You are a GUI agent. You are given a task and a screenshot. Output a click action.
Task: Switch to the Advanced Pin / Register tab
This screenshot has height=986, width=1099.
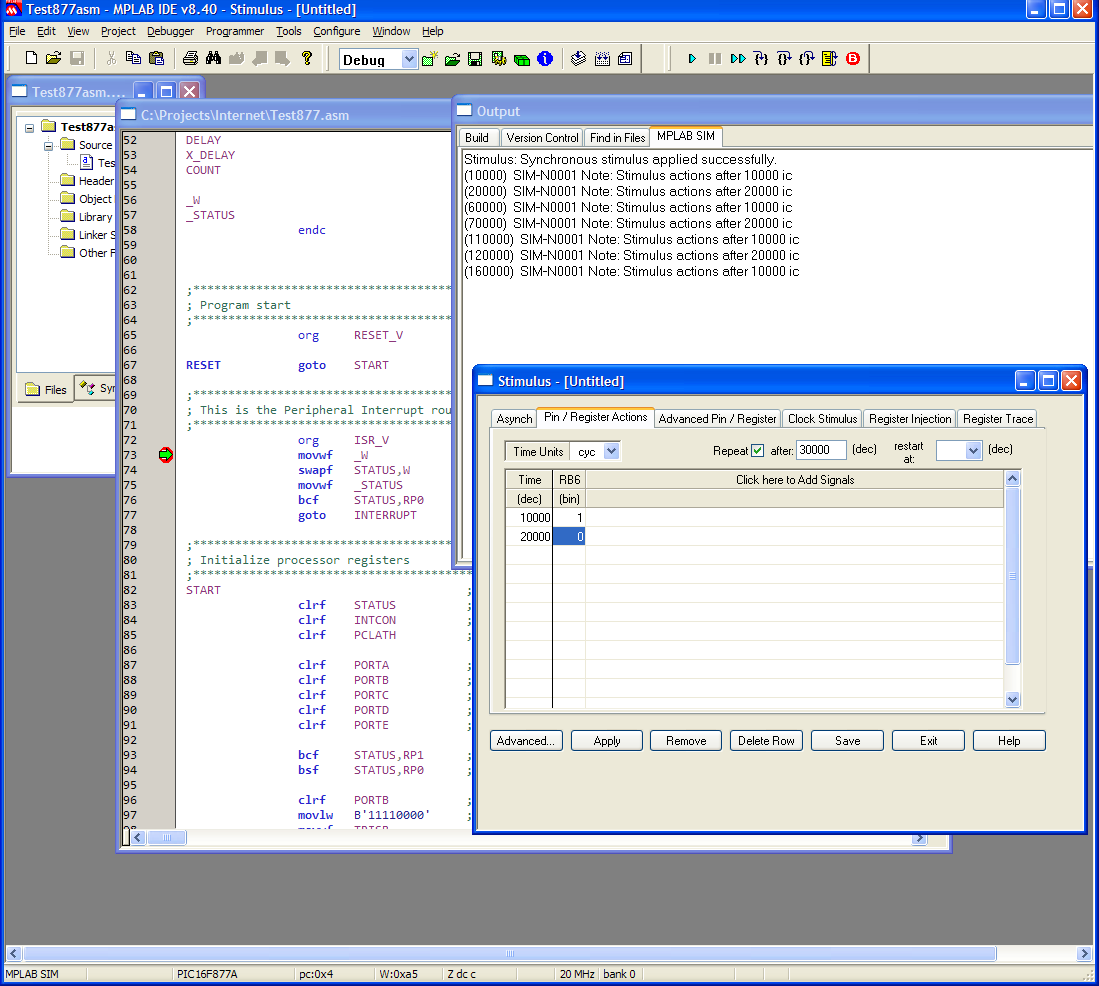(717, 418)
